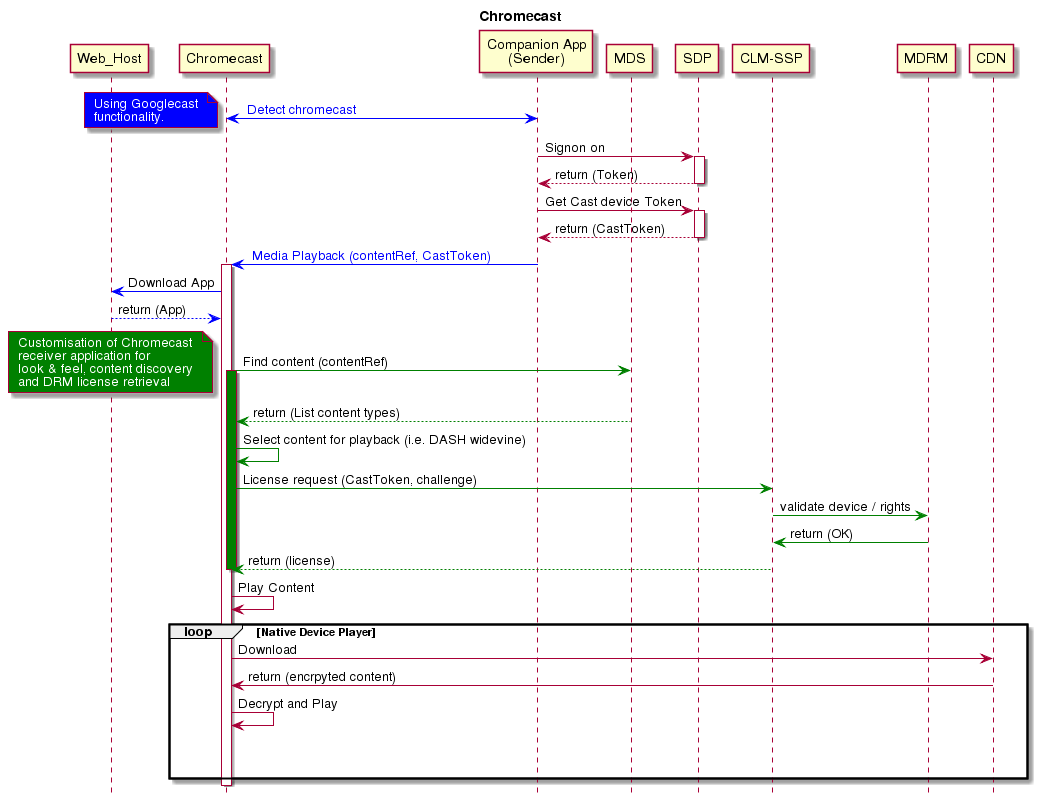
Task: Click the CLM-SSP participant box
Action: (771, 58)
